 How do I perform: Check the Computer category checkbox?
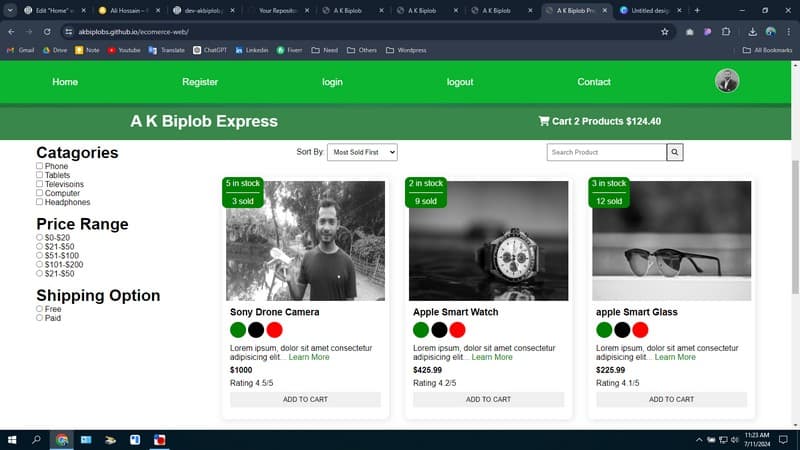[x=39, y=193]
